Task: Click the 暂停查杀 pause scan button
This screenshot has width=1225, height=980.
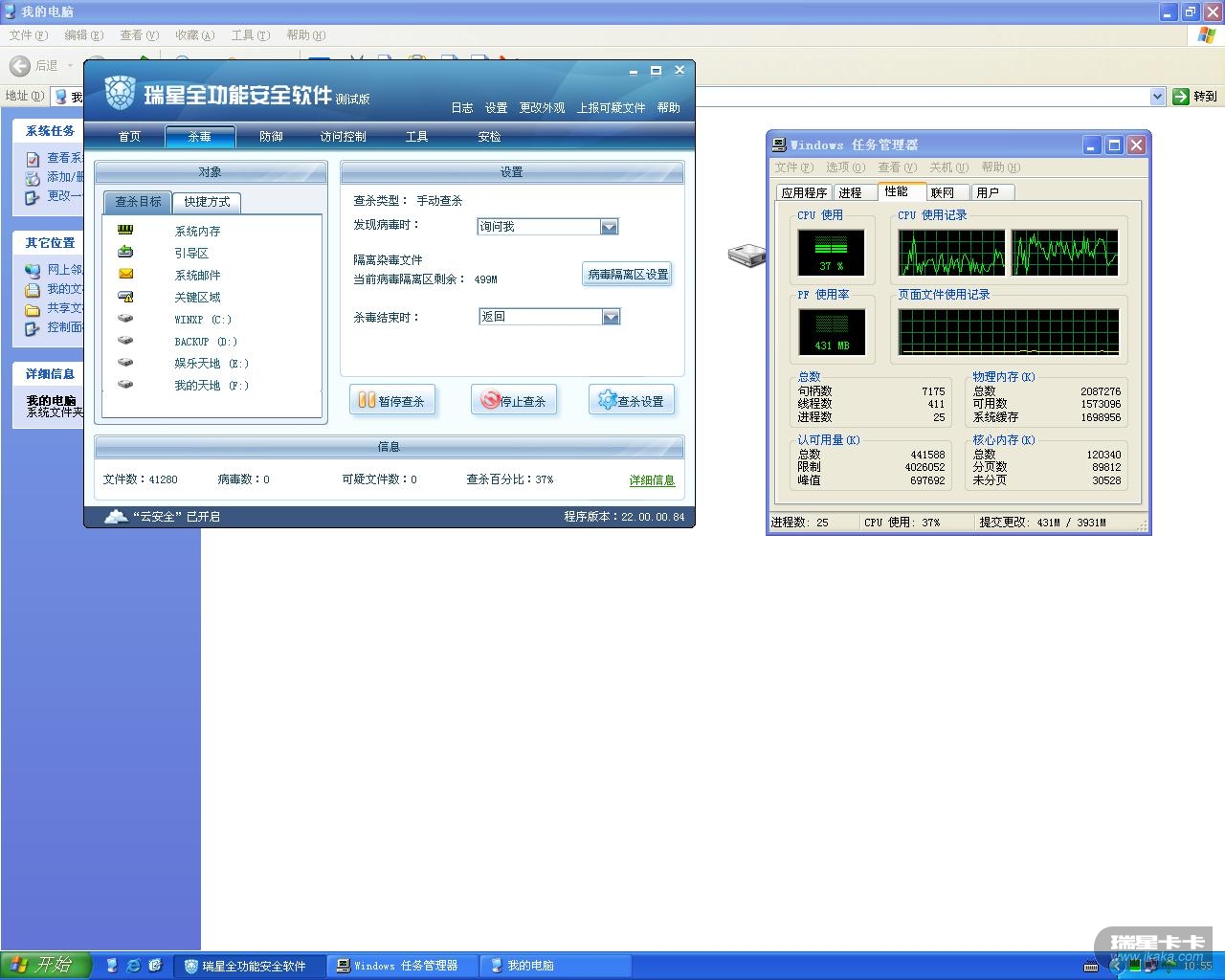Action: pyautogui.click(x=392, y=400)
